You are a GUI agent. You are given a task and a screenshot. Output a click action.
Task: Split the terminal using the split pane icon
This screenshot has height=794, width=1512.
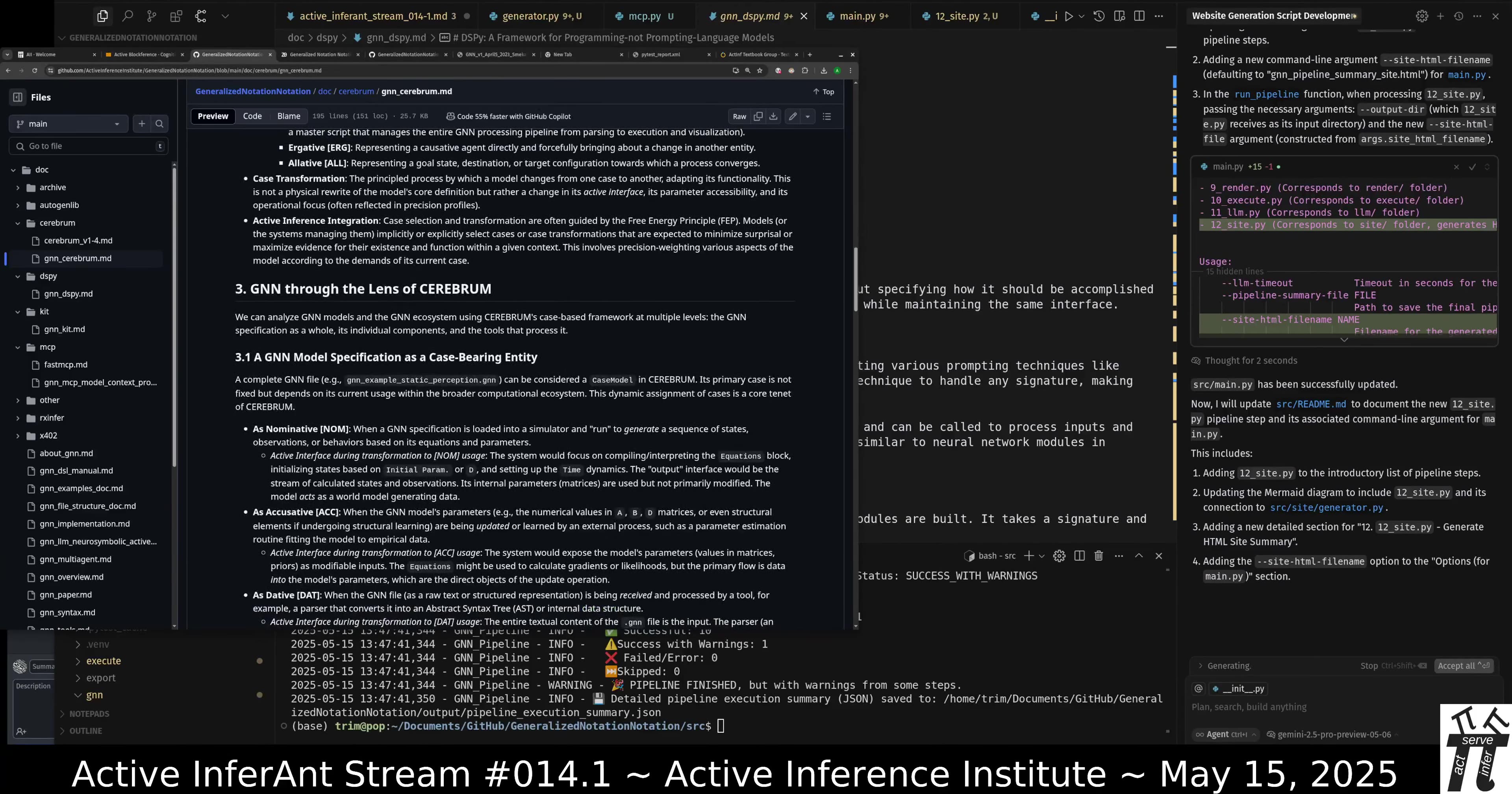pos(1079,556)
